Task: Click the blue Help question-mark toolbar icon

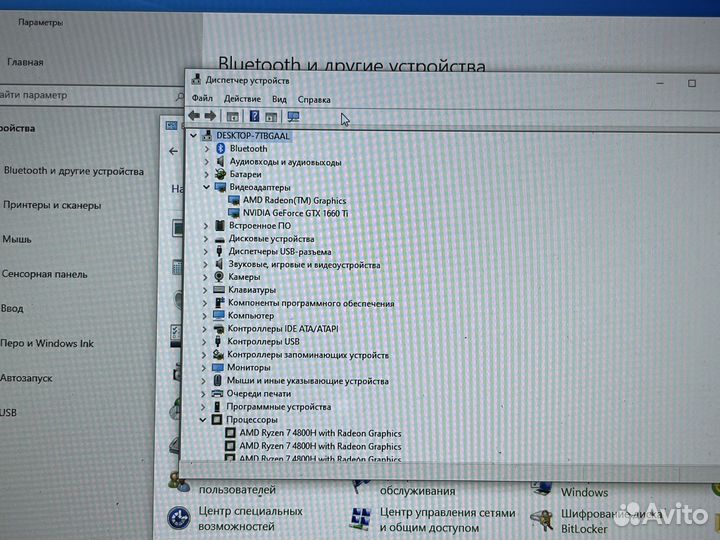Action: 254,116
